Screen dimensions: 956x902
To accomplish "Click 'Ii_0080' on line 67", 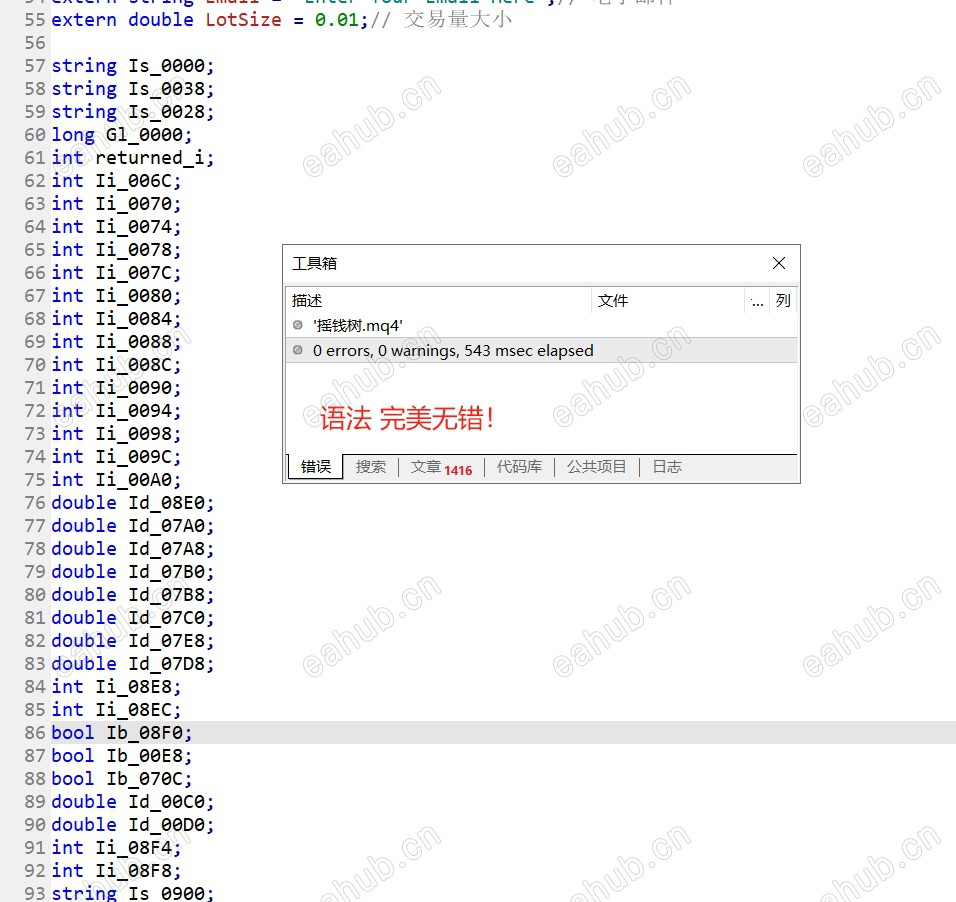I will 134,296.
